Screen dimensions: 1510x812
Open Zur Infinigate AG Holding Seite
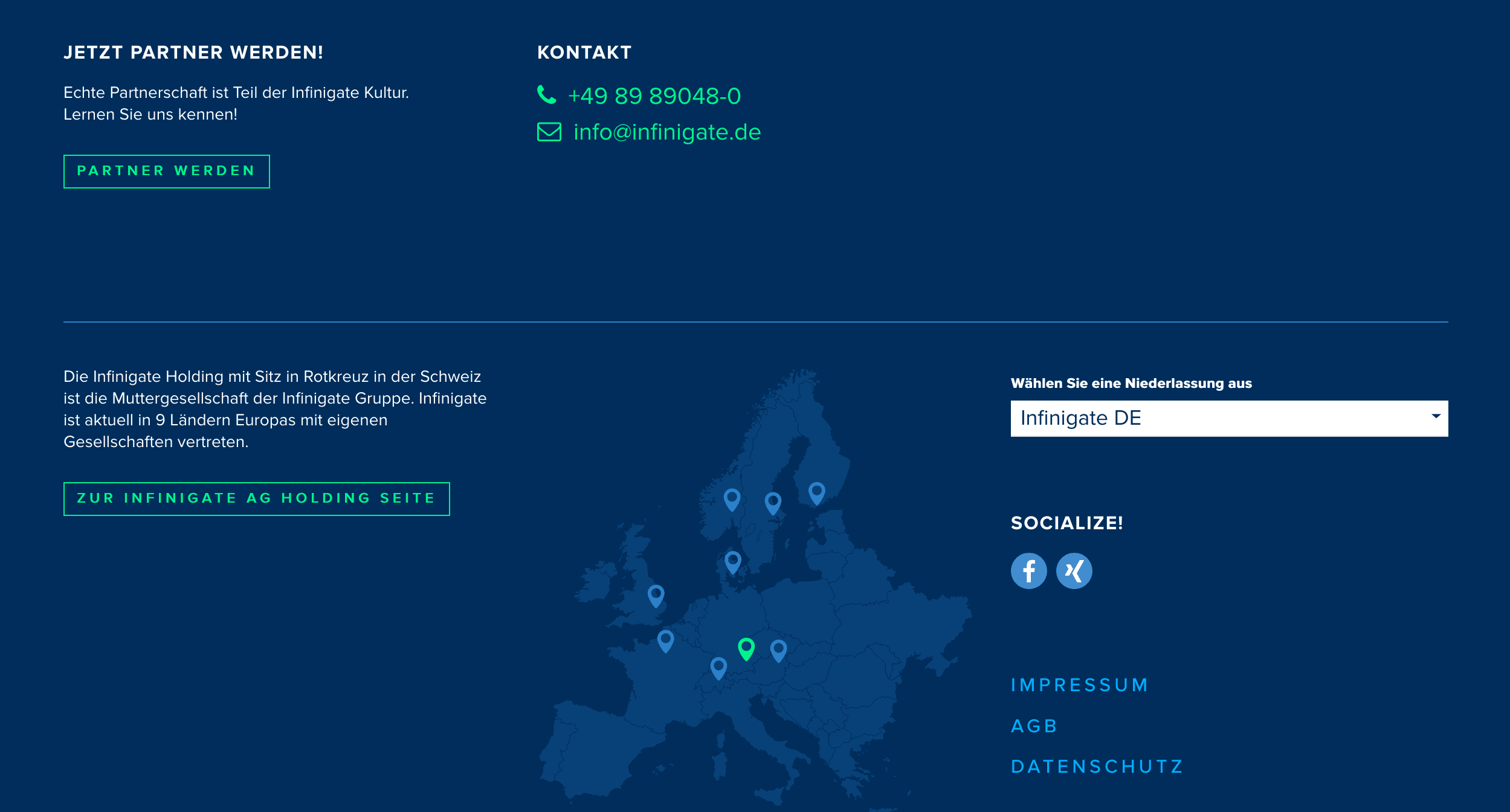click(x=257, y=499)
